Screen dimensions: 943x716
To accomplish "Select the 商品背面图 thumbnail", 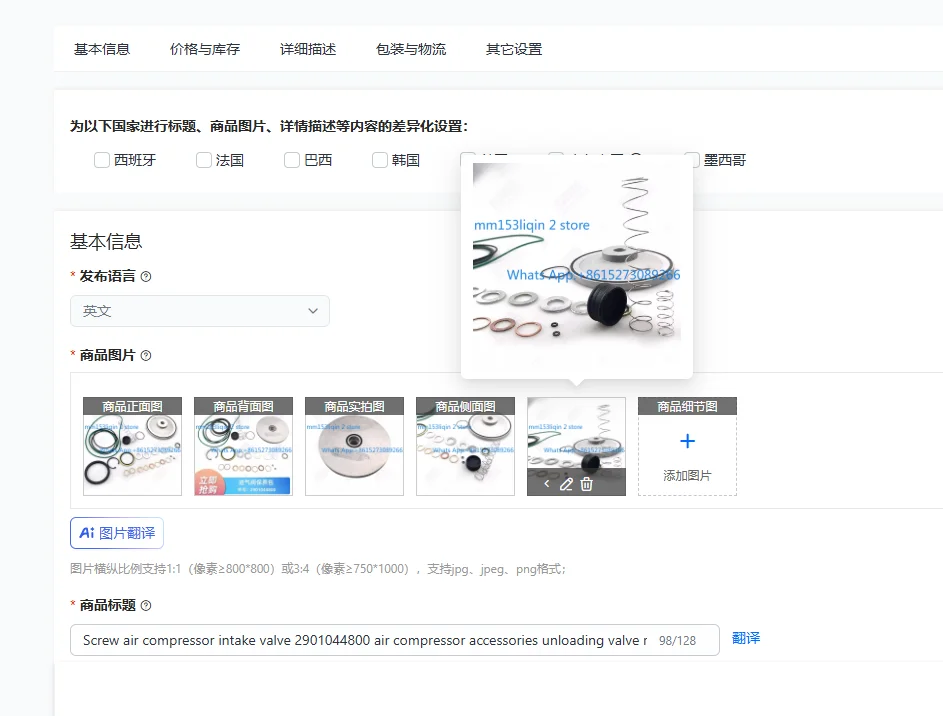I will [x=243, y=446].
